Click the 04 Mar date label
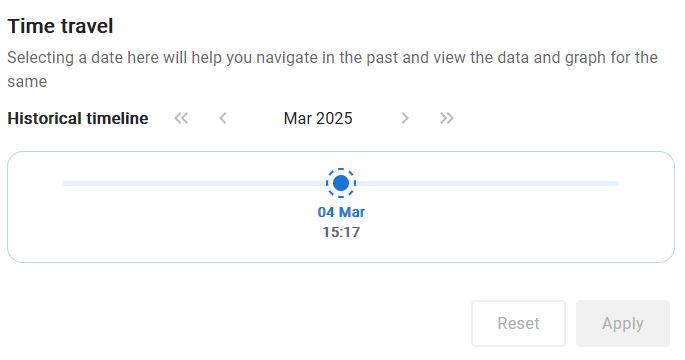This screenshot has height=360, width=685. tap(341, 212)
